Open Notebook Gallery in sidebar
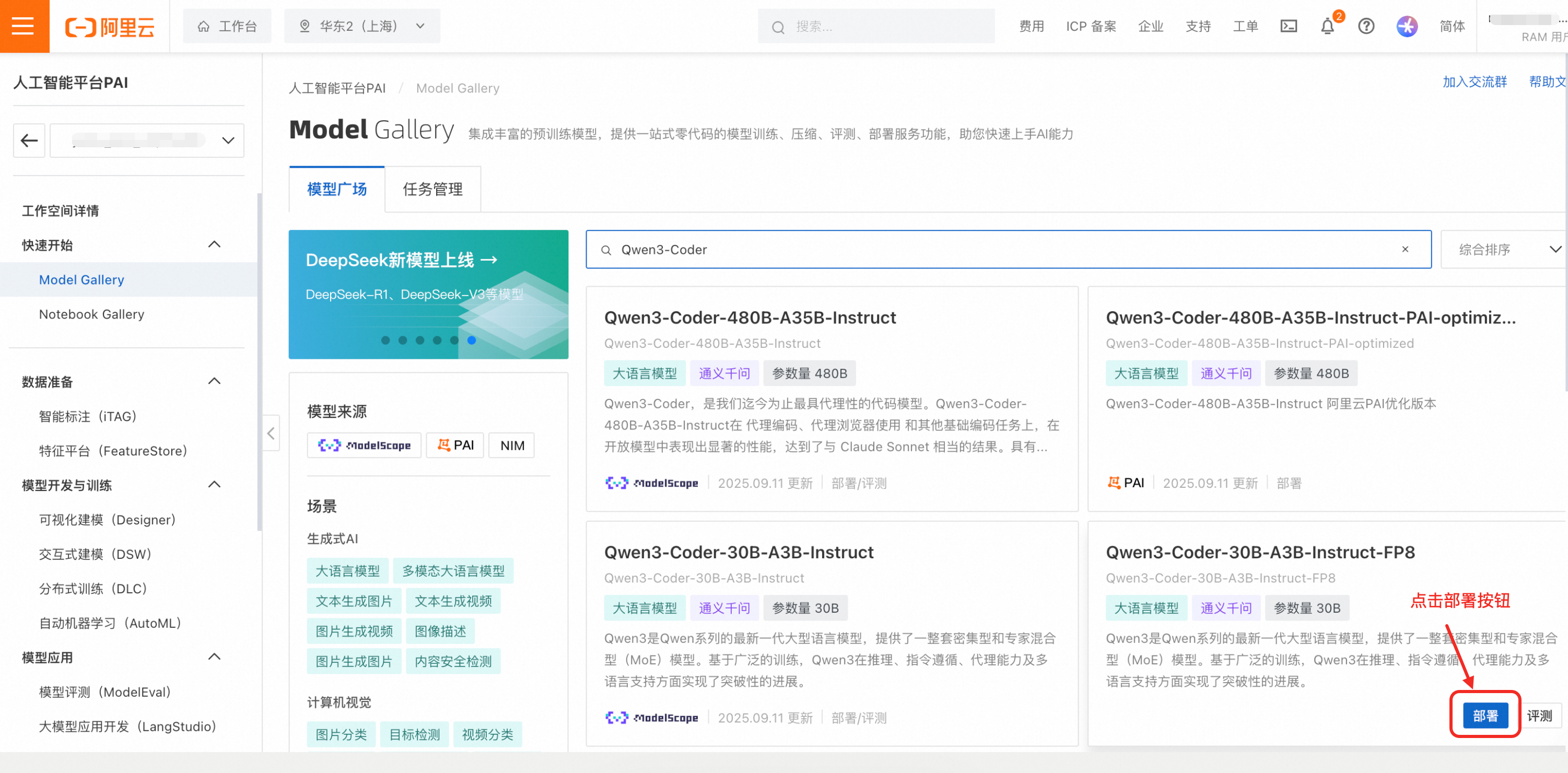 pos(91,314)
